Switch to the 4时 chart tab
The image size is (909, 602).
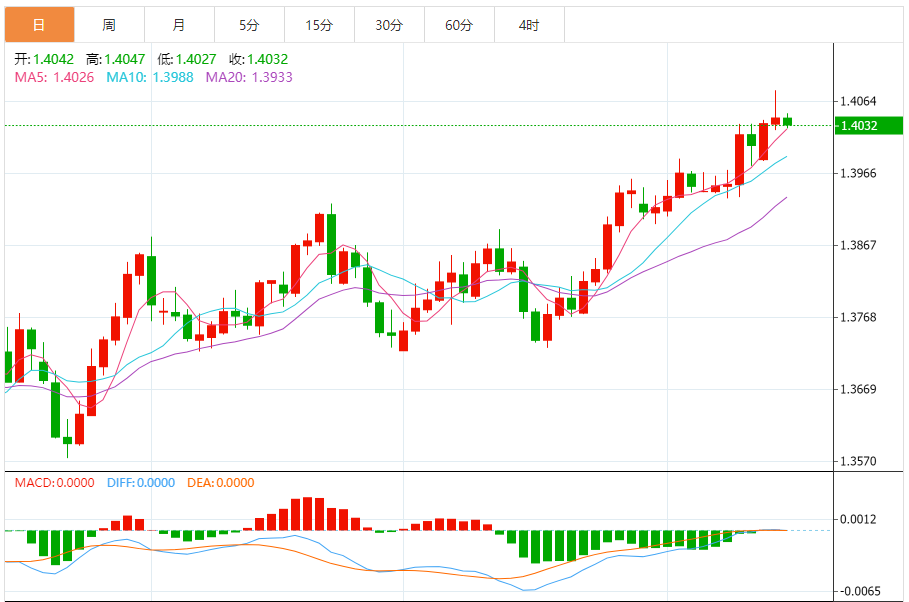coord(529,25)
